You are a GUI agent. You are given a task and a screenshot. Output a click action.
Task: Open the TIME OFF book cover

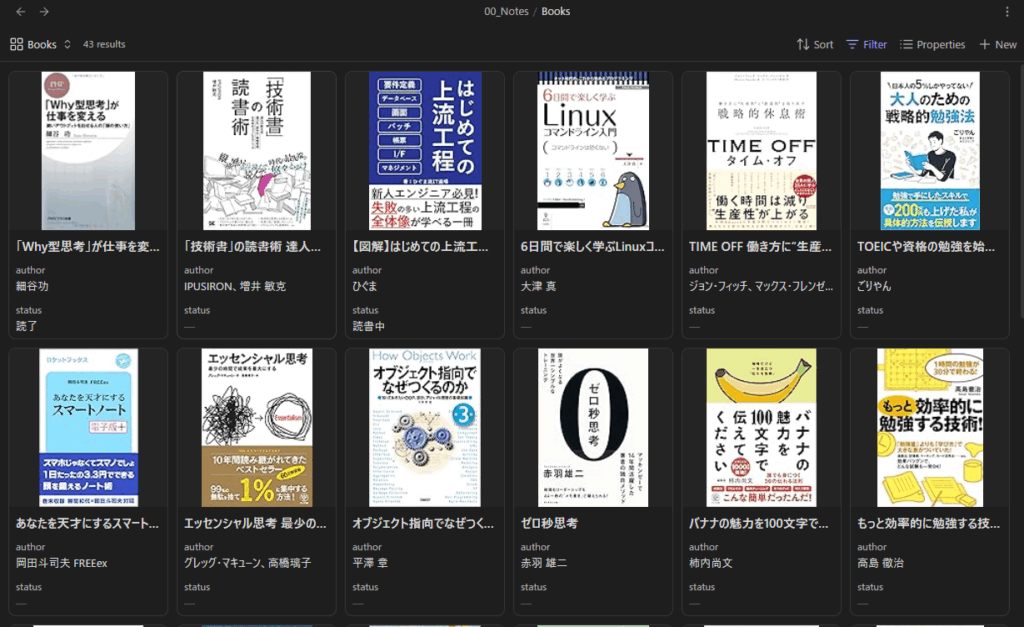pos(761,151)
